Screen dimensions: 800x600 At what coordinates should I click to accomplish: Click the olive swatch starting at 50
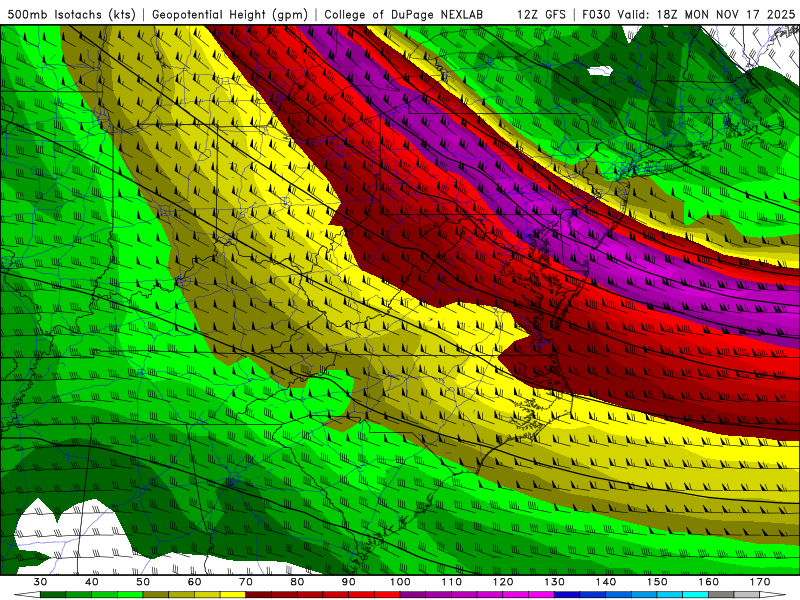click(156, 595)
